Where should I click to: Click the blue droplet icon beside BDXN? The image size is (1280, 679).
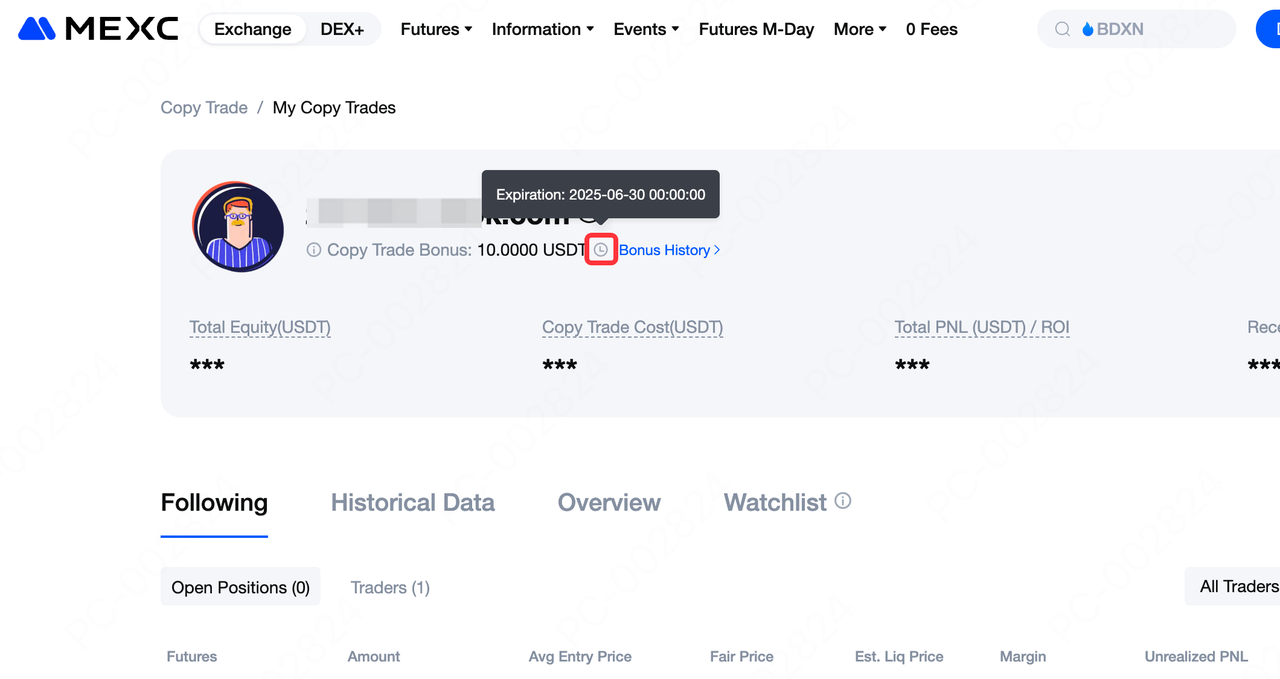pyautogui.click(x=1088, y=30)
